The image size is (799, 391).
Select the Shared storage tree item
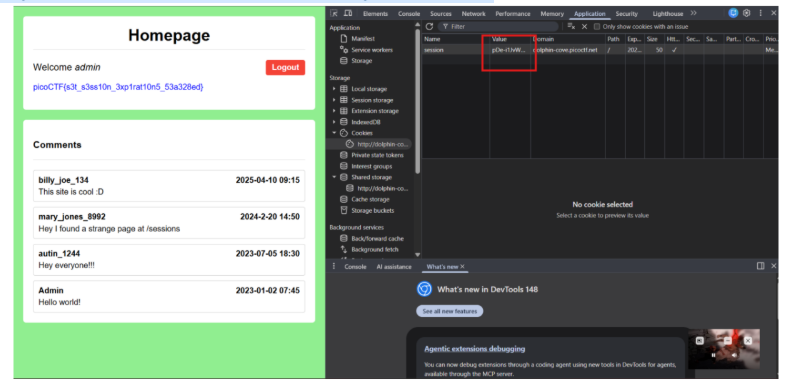click(371, 177)
